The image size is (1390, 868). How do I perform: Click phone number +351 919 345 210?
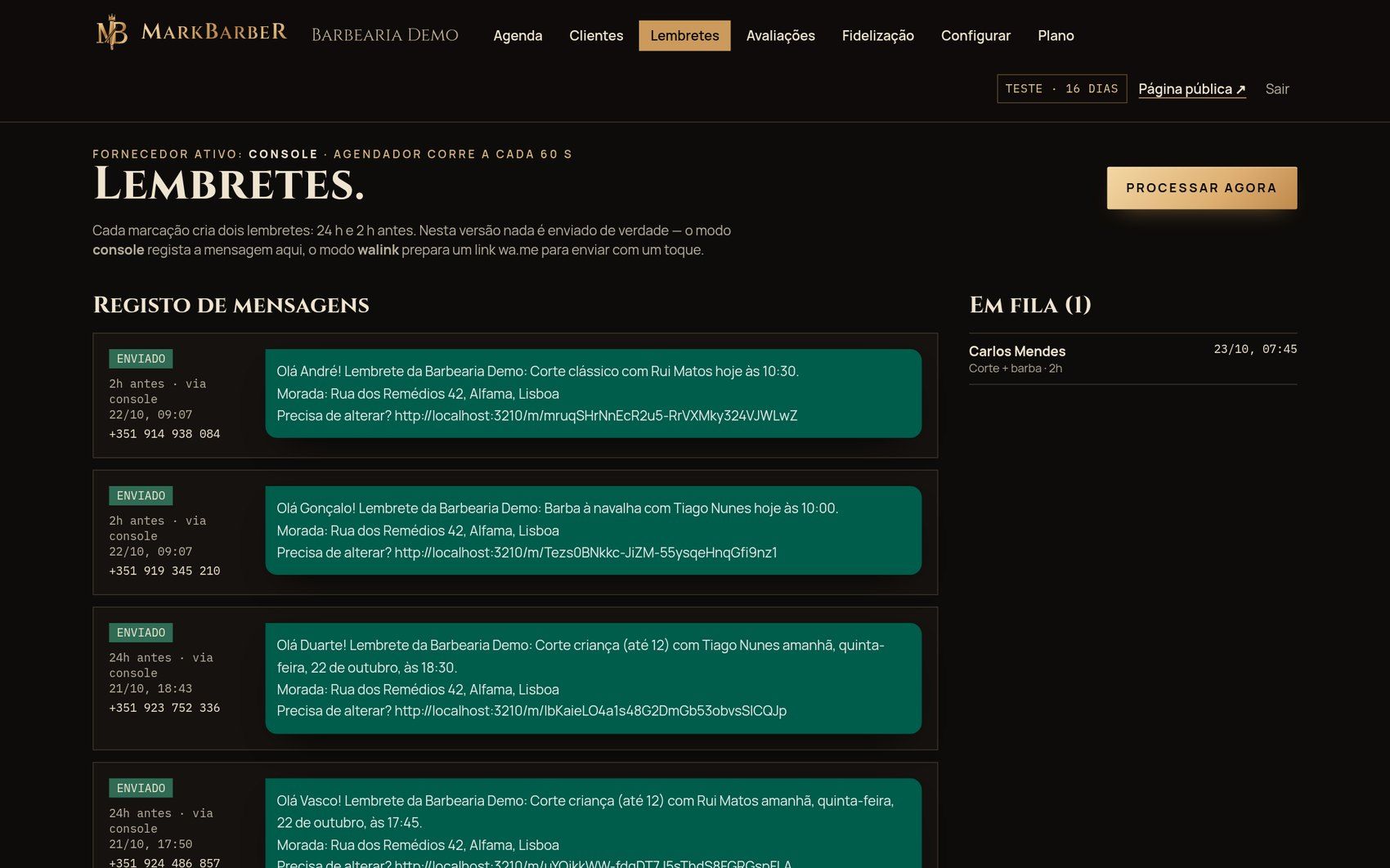coord(164,571)
